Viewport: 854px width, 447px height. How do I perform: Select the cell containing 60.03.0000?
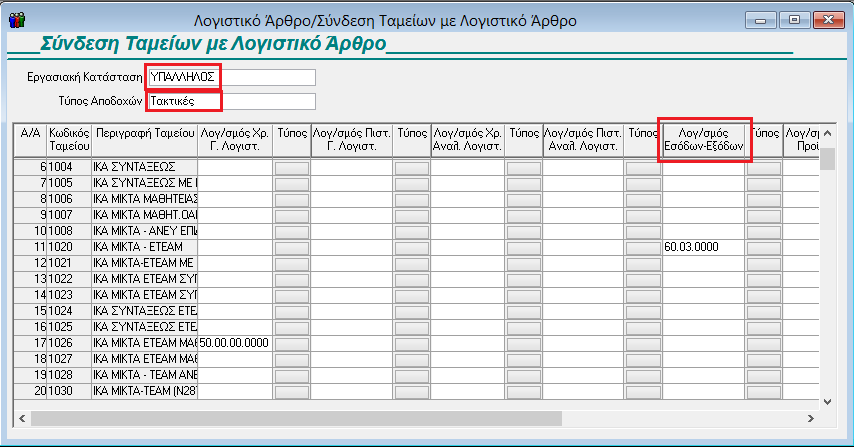tap(704, 247)
